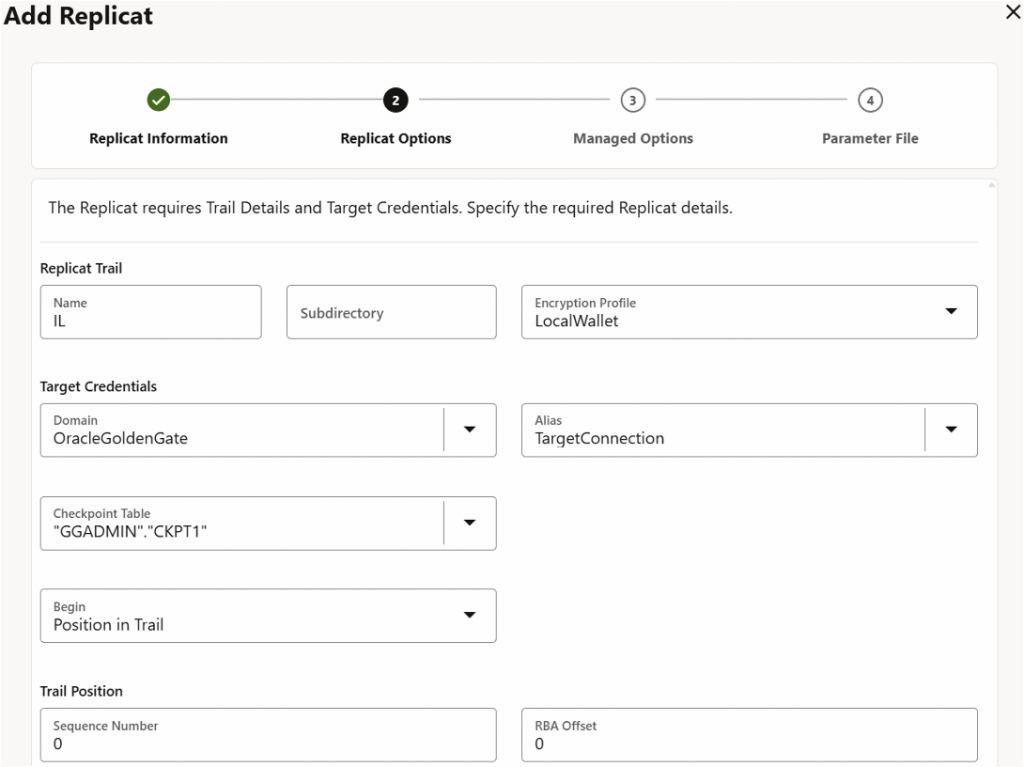This screenshot has width=1024, height=767.
Task: Click the Replicat Options step label
Action: 395,139
